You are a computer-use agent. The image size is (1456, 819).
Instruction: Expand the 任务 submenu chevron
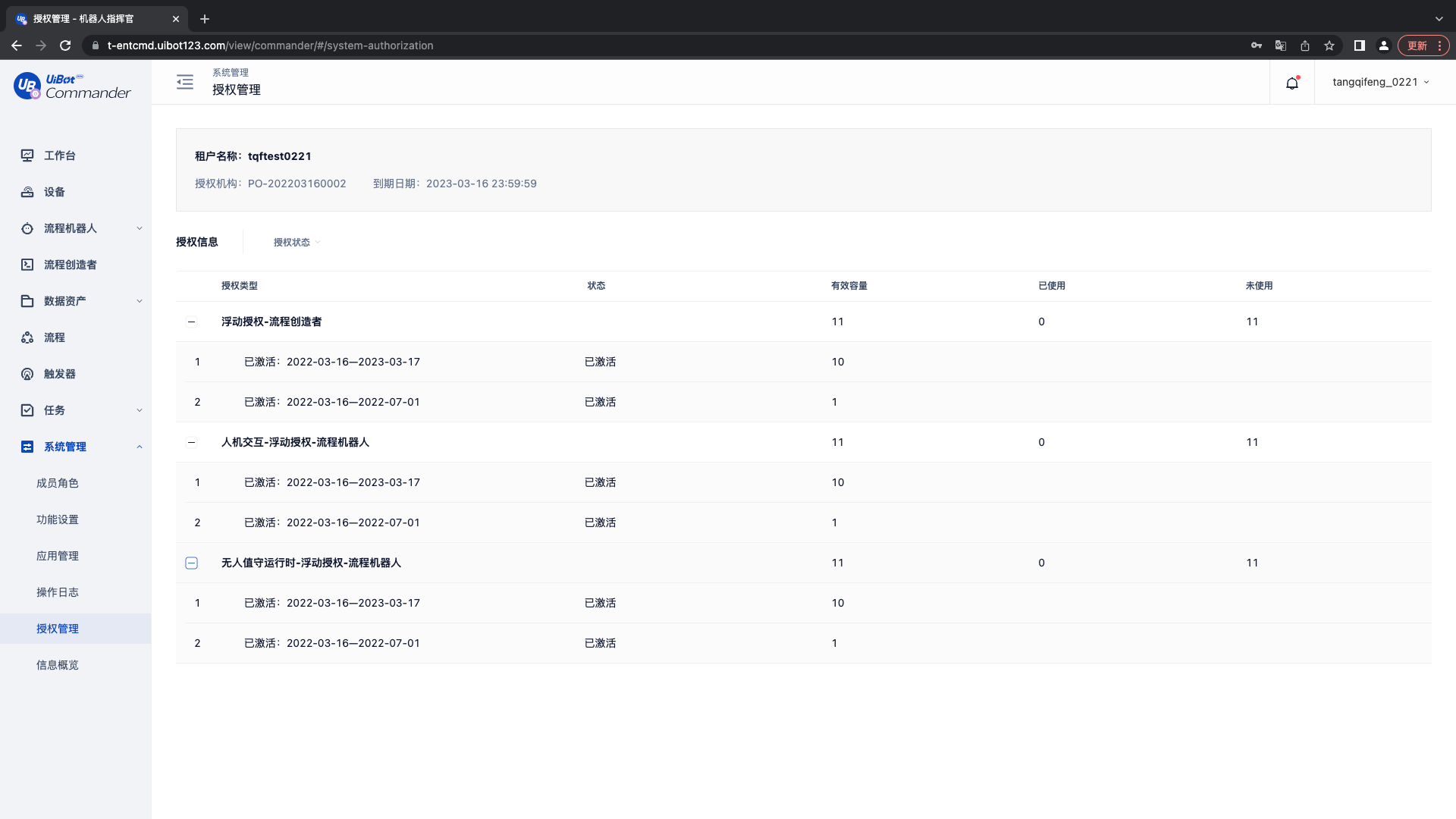(x=140, y=410)
